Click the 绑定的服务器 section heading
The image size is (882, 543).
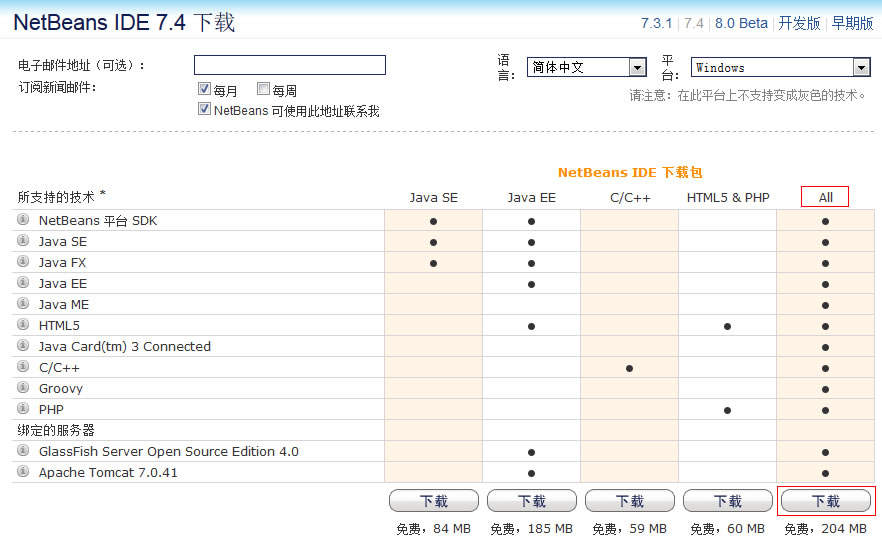[56, 430]
